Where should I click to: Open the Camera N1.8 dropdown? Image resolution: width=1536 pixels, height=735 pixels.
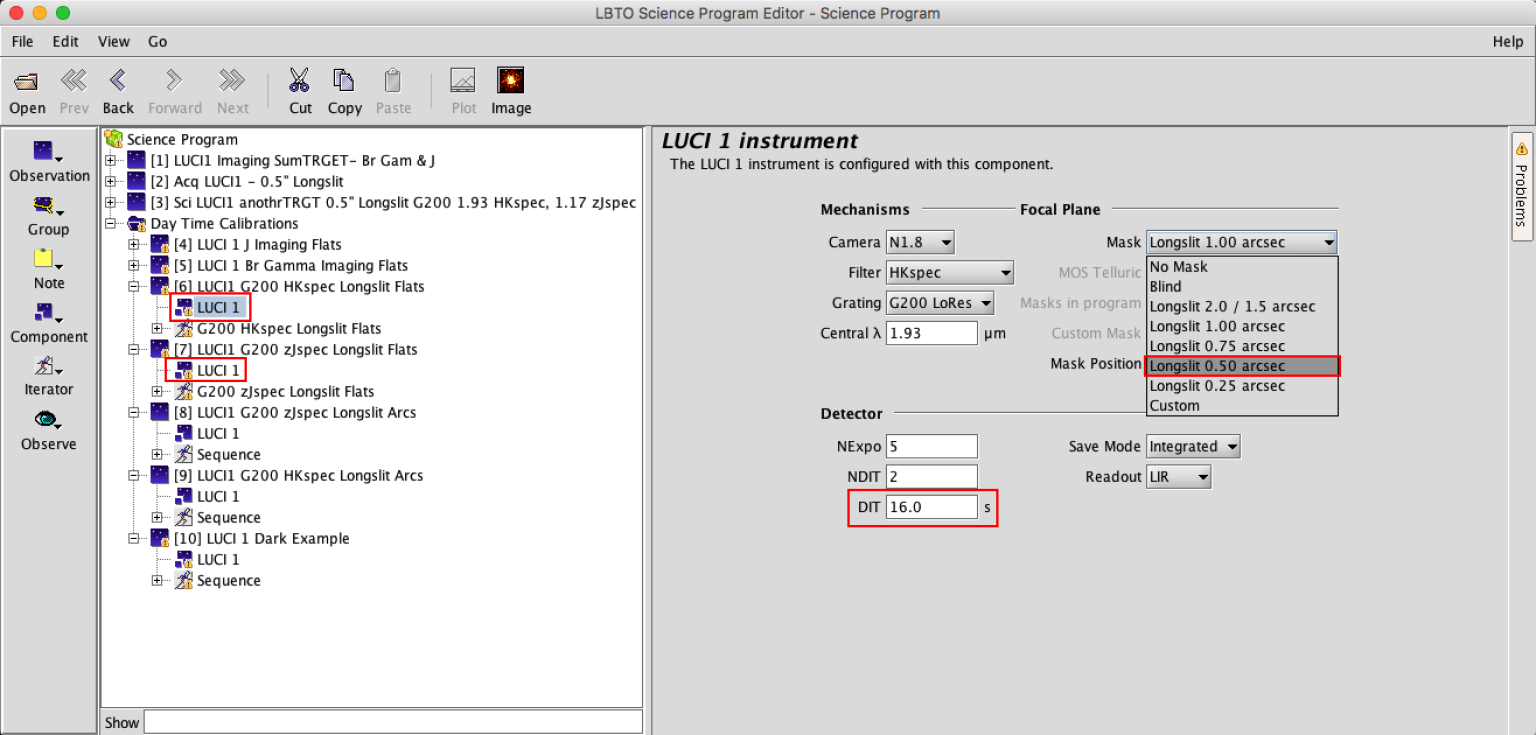click(920, 242)
